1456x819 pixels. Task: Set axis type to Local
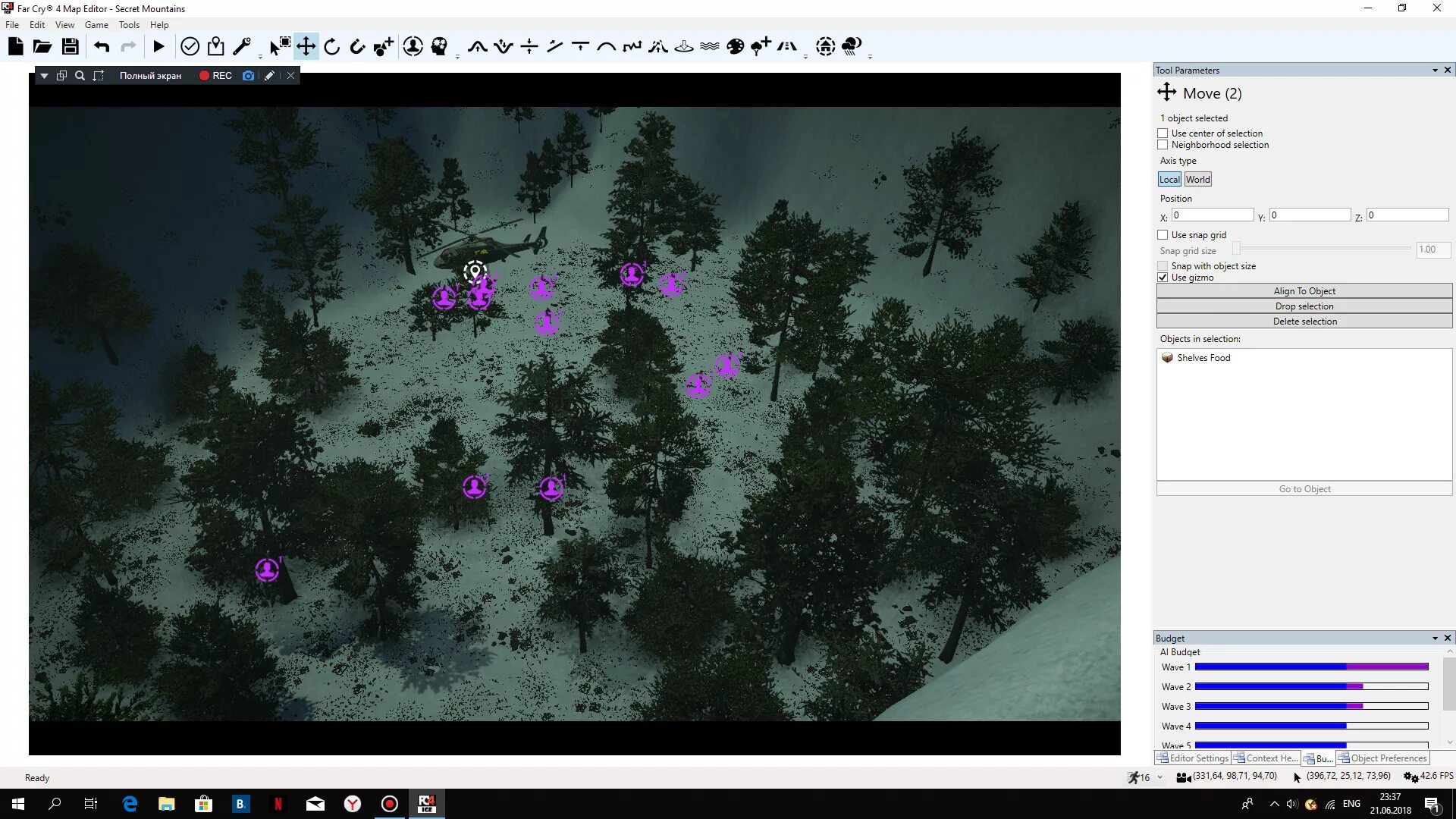1169,180
